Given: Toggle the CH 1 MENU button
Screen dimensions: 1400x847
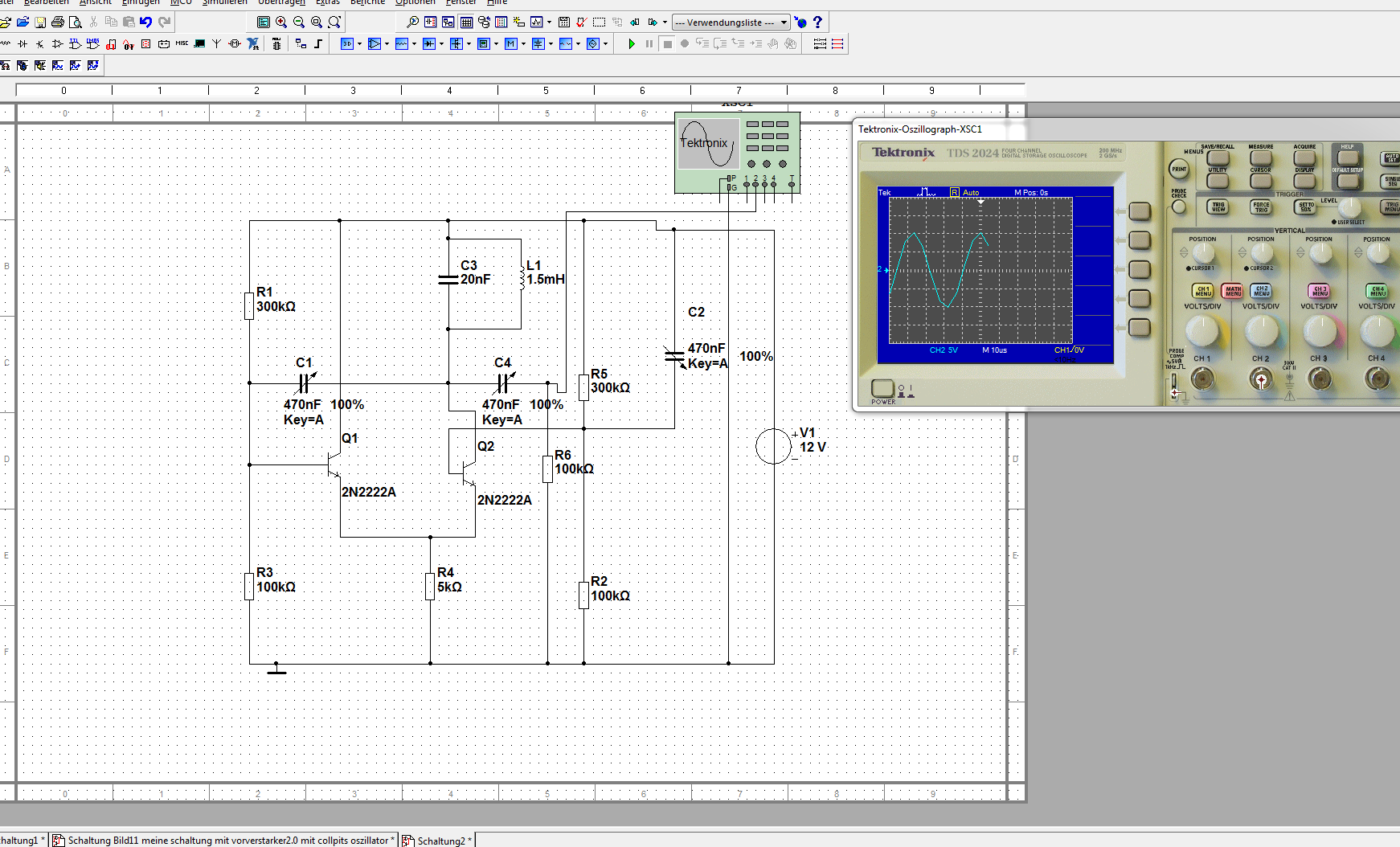Looking at the screenshot, I should (1202, 291).
